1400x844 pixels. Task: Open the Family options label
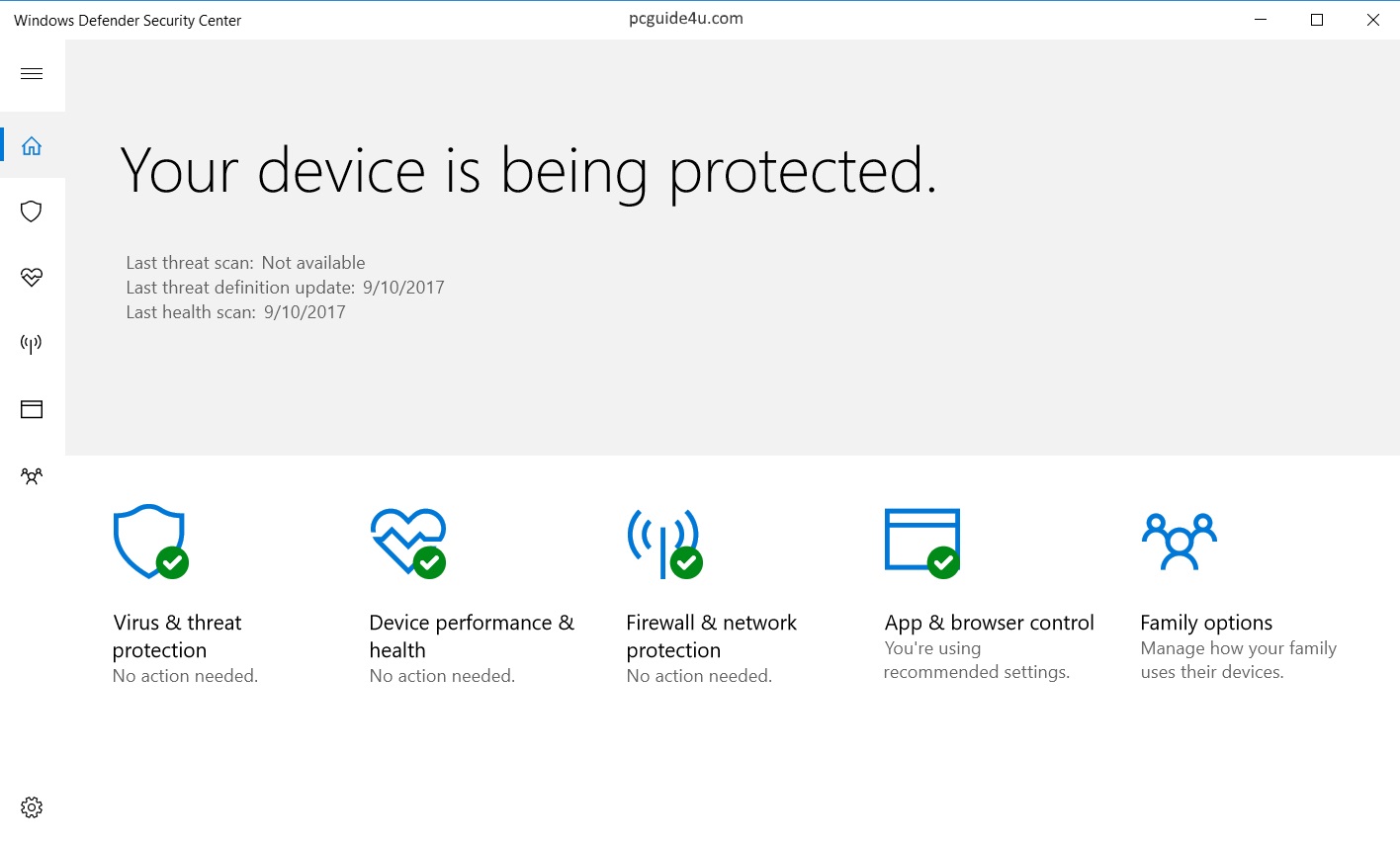[x=1206, y=623]
